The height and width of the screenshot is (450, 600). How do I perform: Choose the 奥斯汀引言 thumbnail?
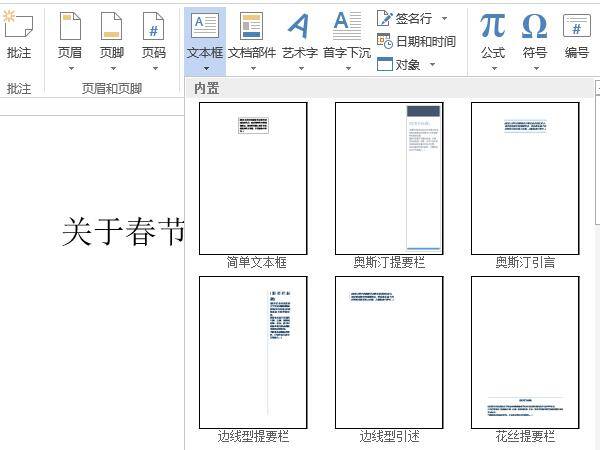[x=525, y=178]
